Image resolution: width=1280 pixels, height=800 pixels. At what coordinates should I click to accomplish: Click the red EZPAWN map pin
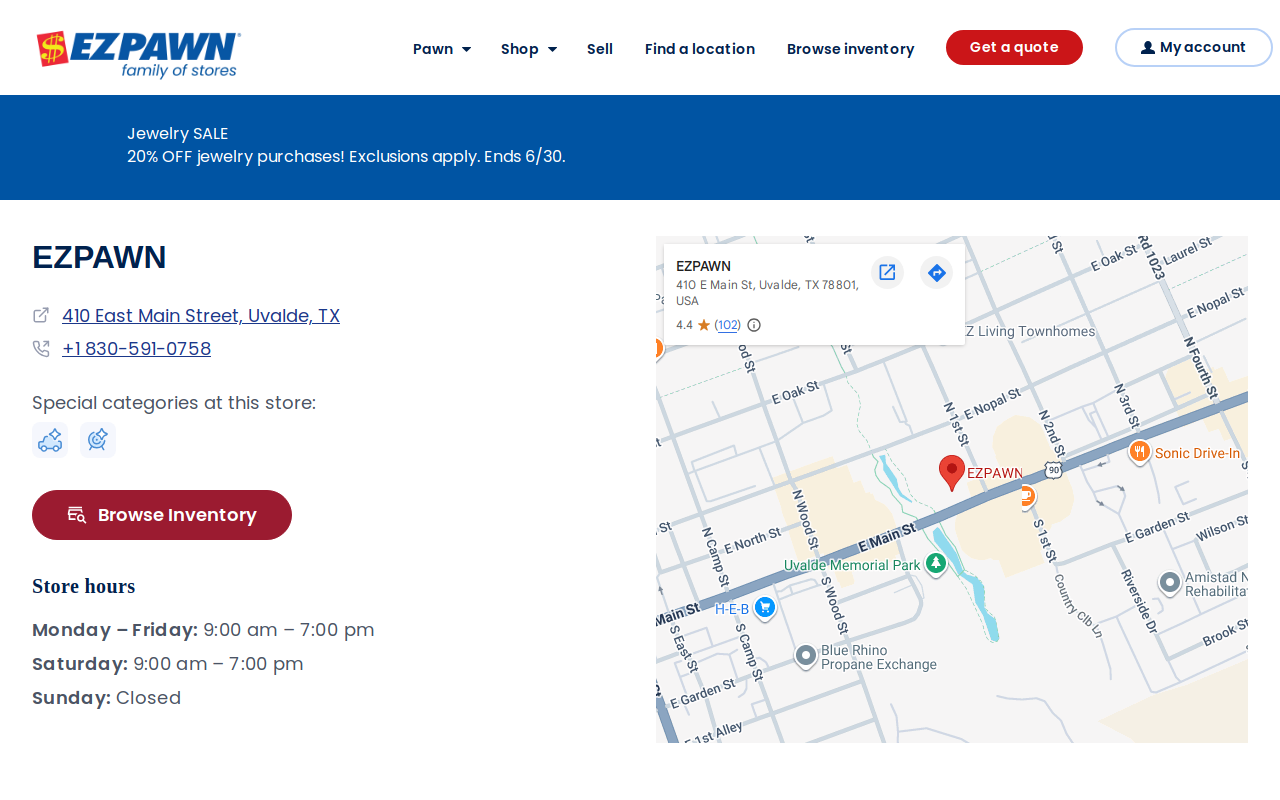(x=952, y=472)
